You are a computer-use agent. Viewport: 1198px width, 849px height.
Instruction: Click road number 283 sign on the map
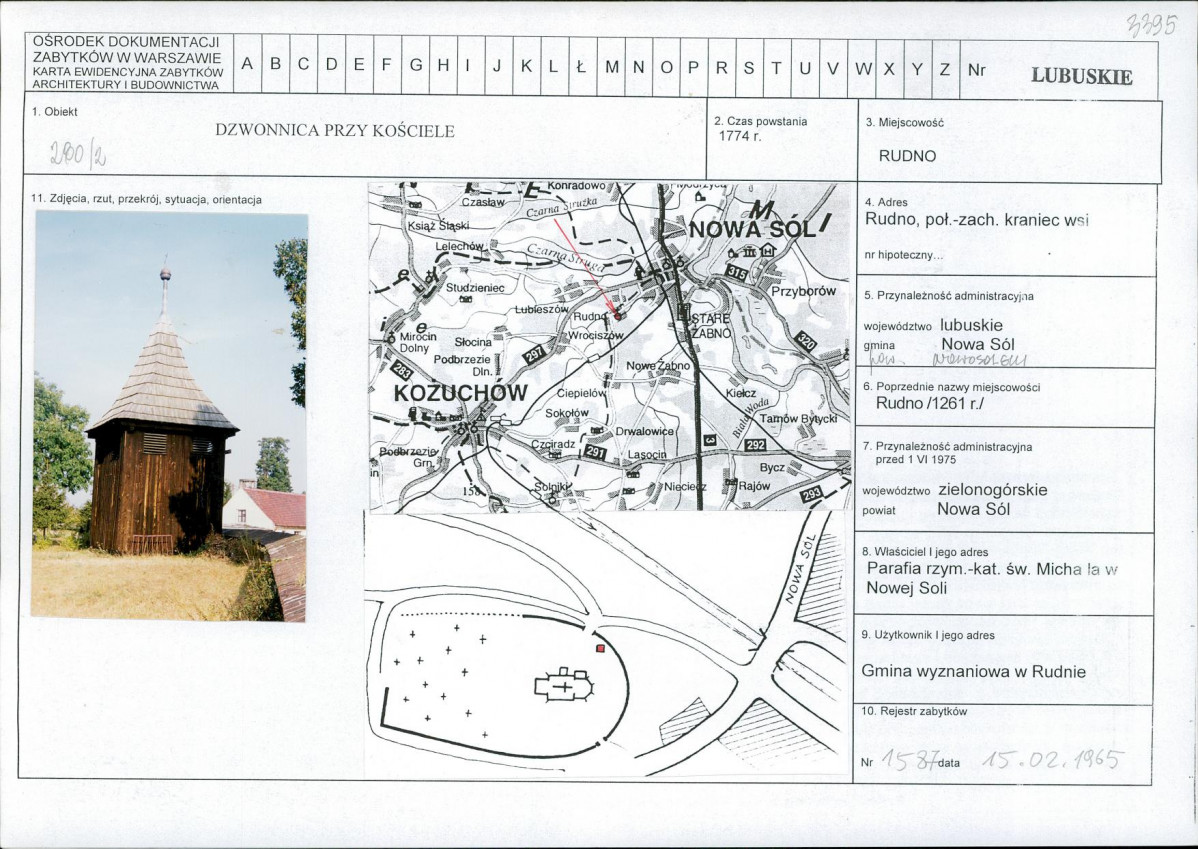coord(401,370)
